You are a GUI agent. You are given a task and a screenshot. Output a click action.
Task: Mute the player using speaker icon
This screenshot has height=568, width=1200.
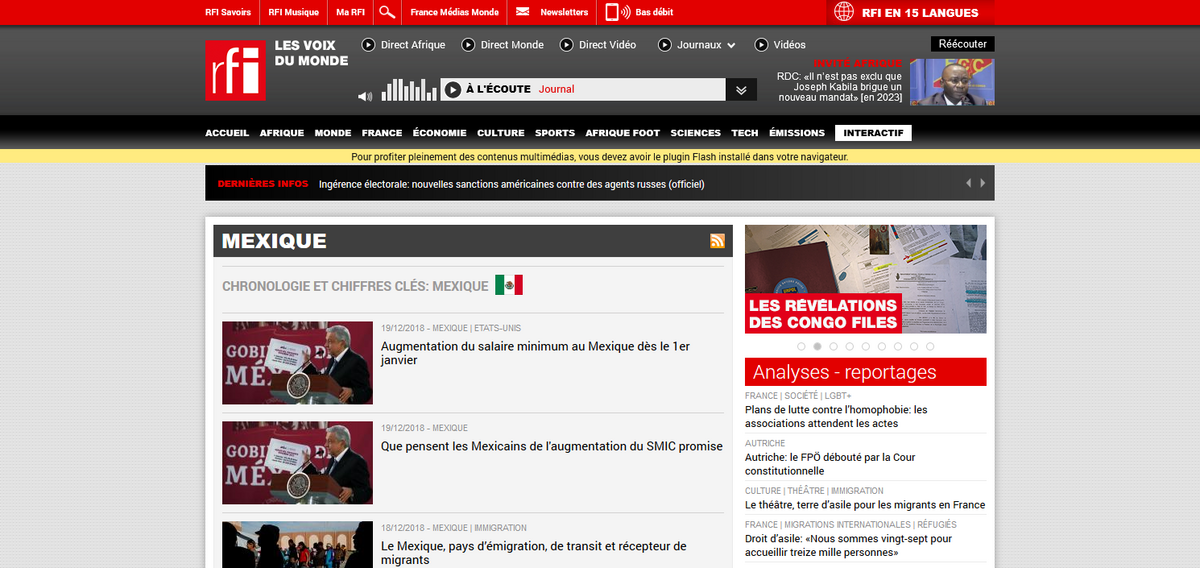365,96
